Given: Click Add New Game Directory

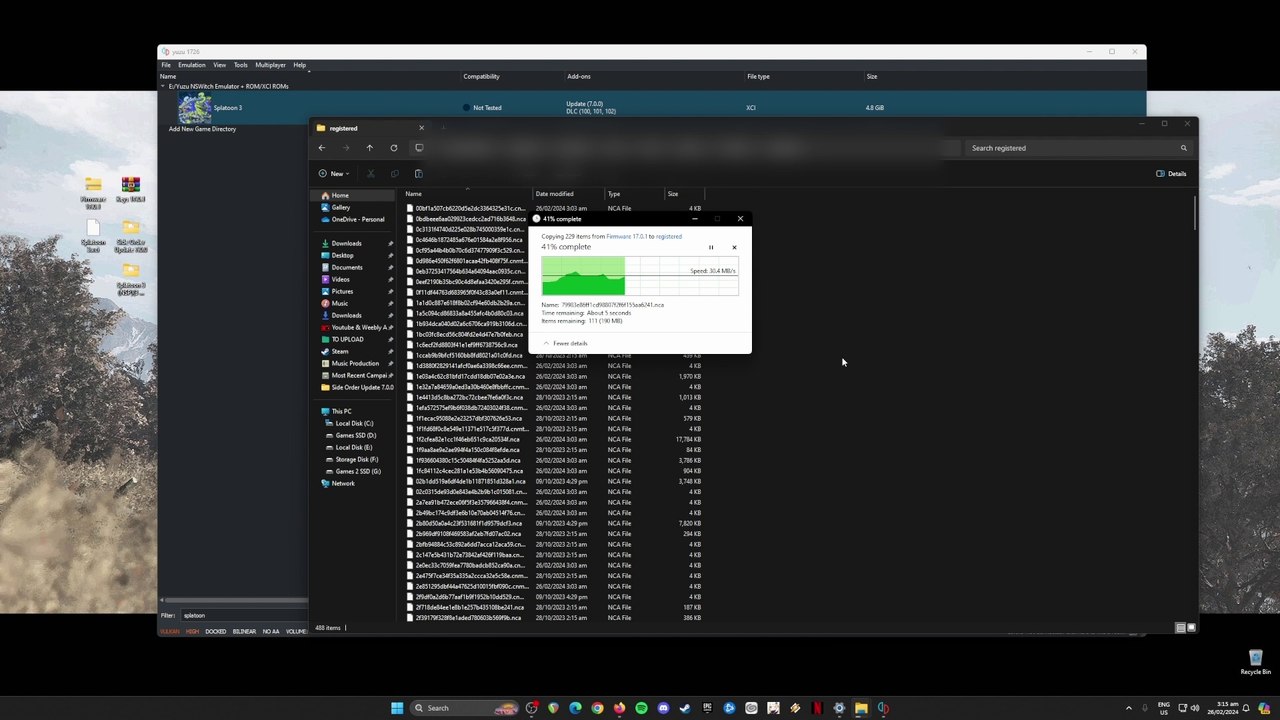Looking at the screenshot, I should tap(202, 129).
